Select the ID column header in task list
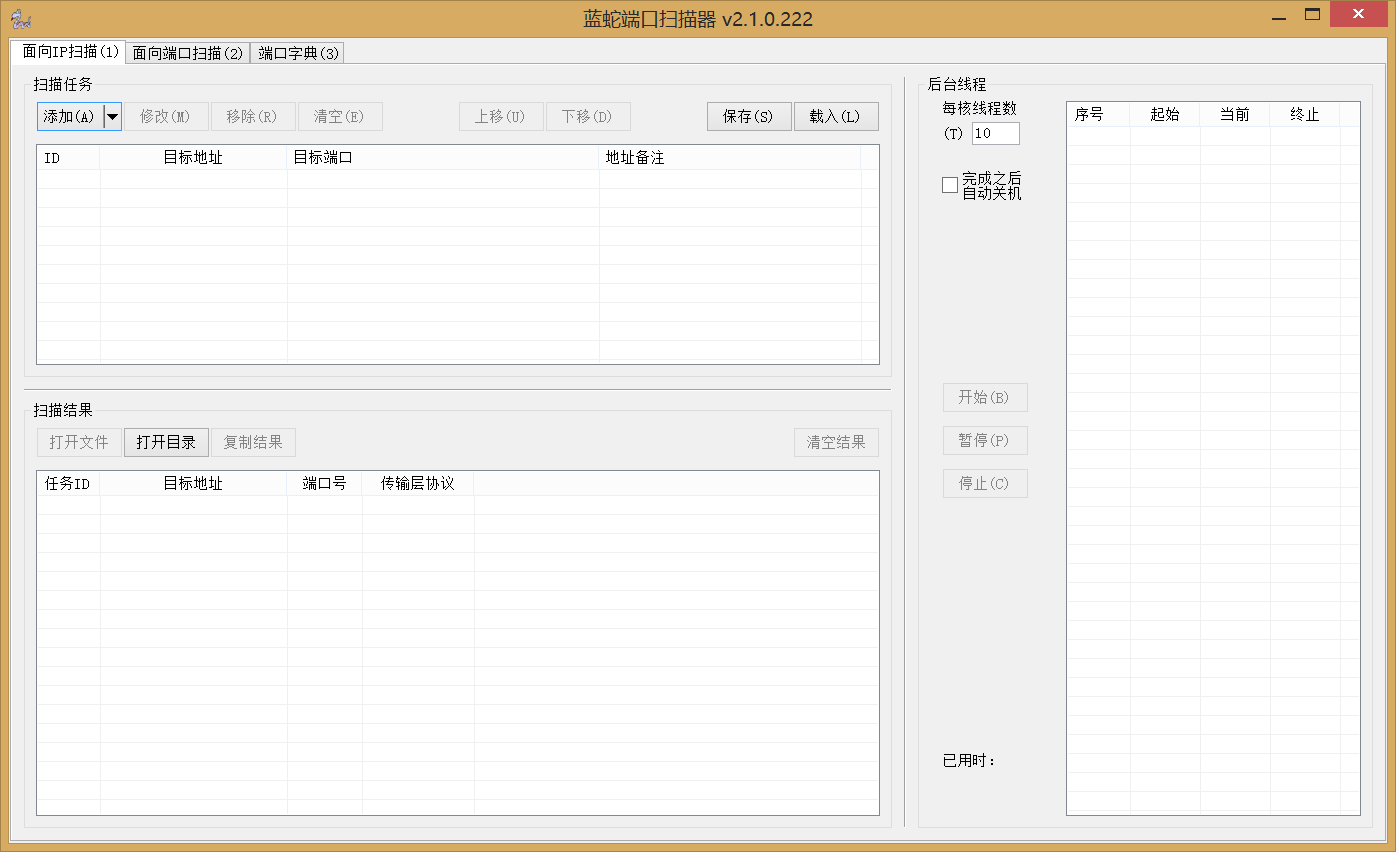The image size is (1396, 852). pyautogui.click(x=69, y=158)
